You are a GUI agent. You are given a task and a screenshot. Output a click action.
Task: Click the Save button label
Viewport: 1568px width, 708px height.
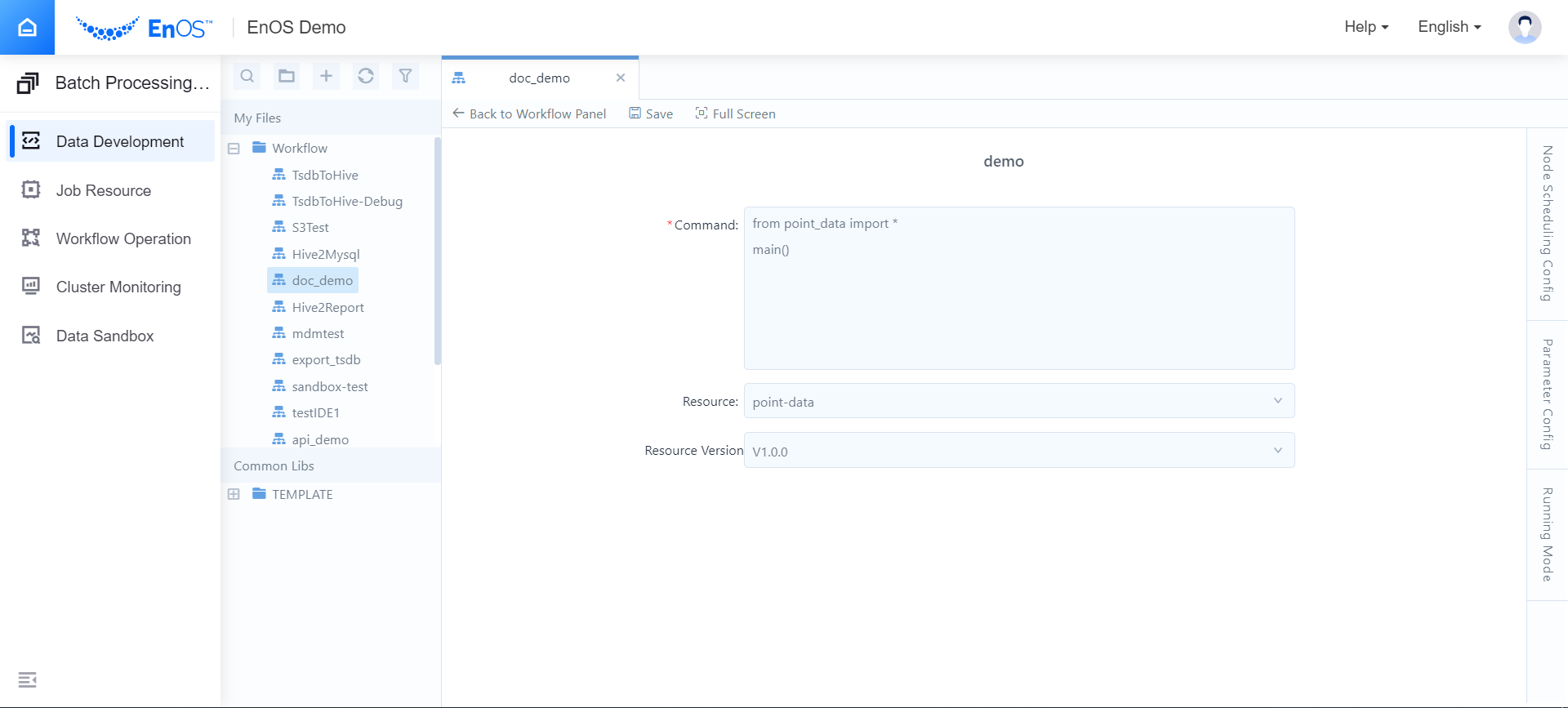[659, 114]
